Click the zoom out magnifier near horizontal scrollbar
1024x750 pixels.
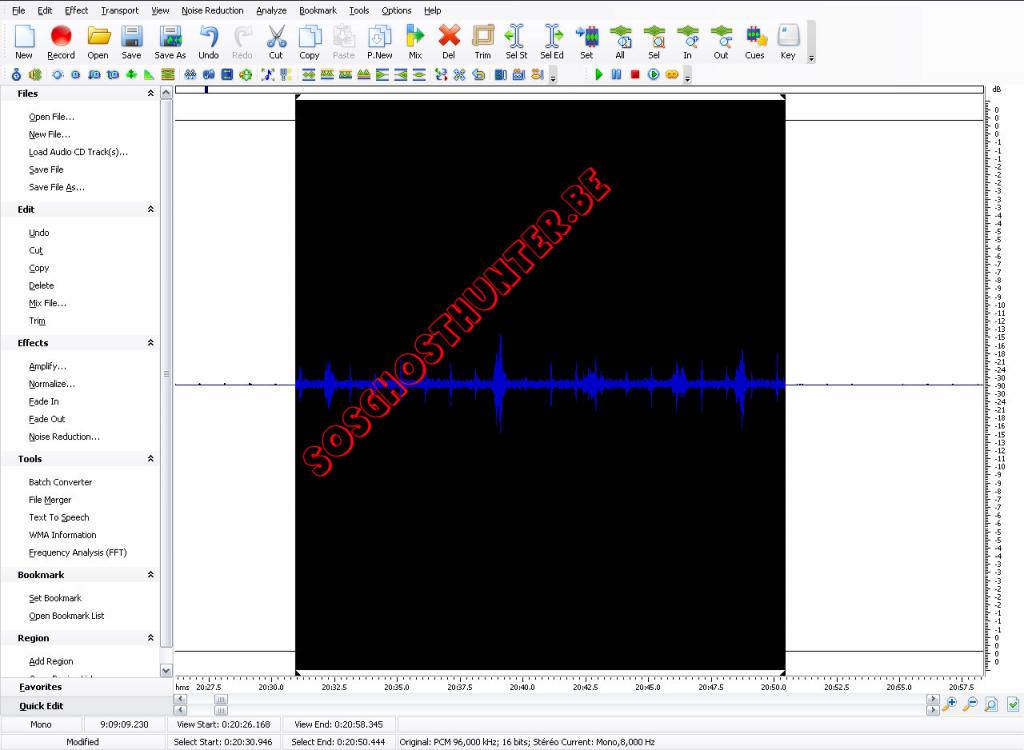pos(970,704)
